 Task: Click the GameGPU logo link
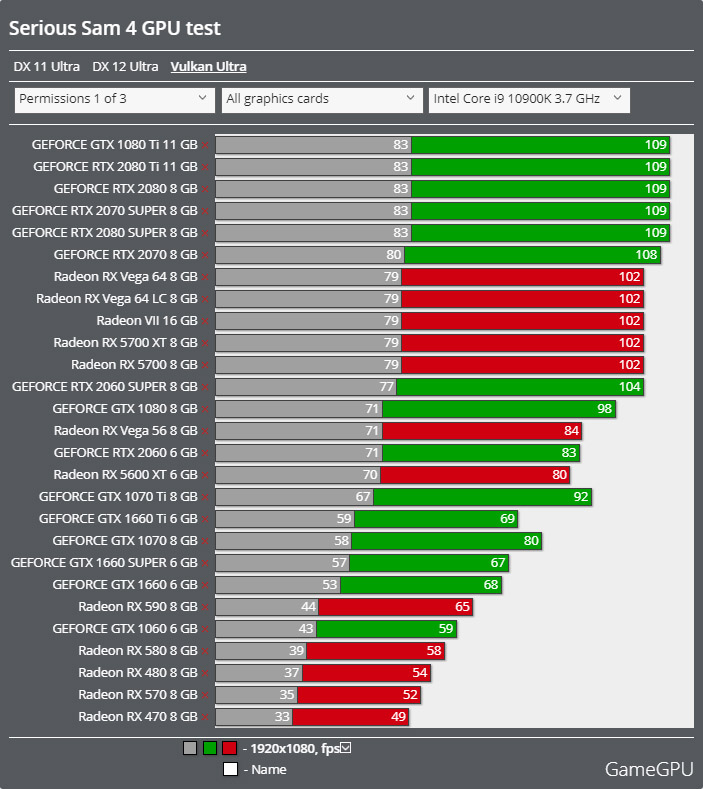pyautogui.click(x=649, y=769)
